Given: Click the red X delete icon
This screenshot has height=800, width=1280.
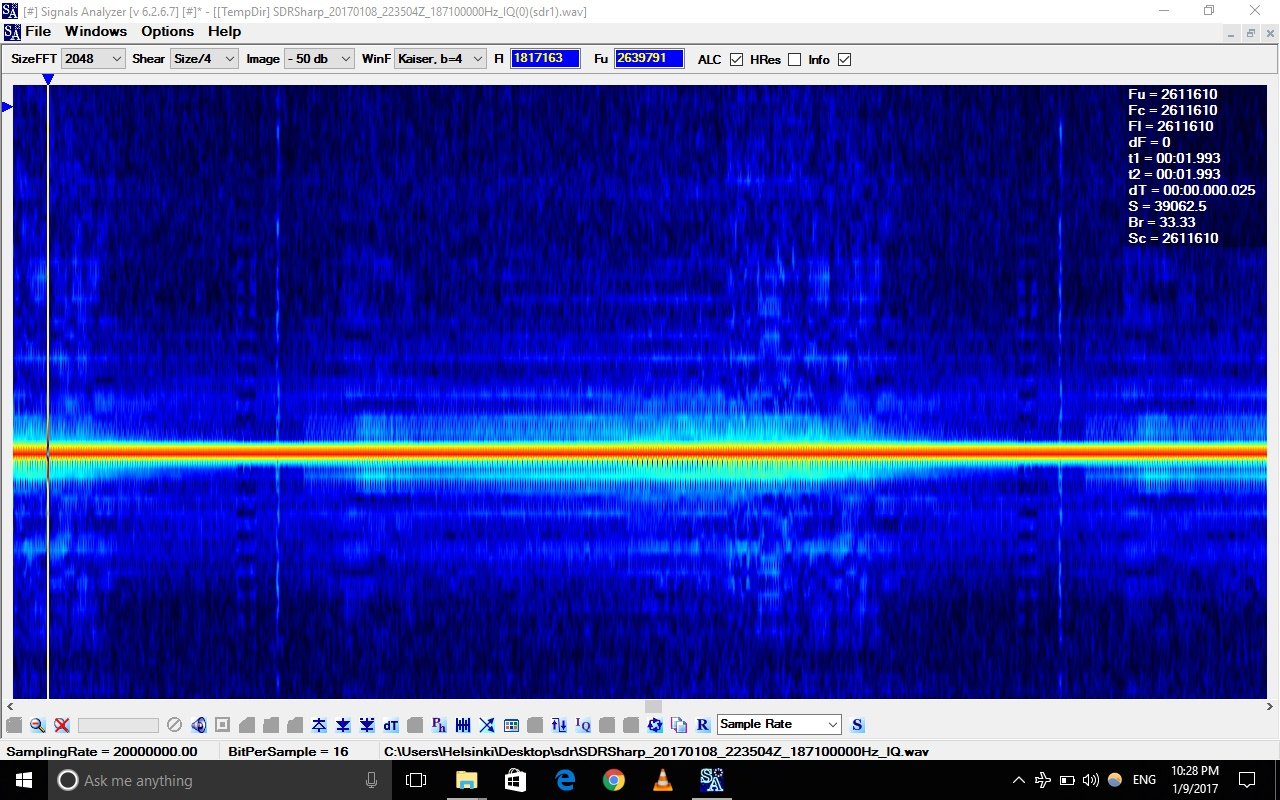Looking at the screenshot, I should tap(61, 725).
